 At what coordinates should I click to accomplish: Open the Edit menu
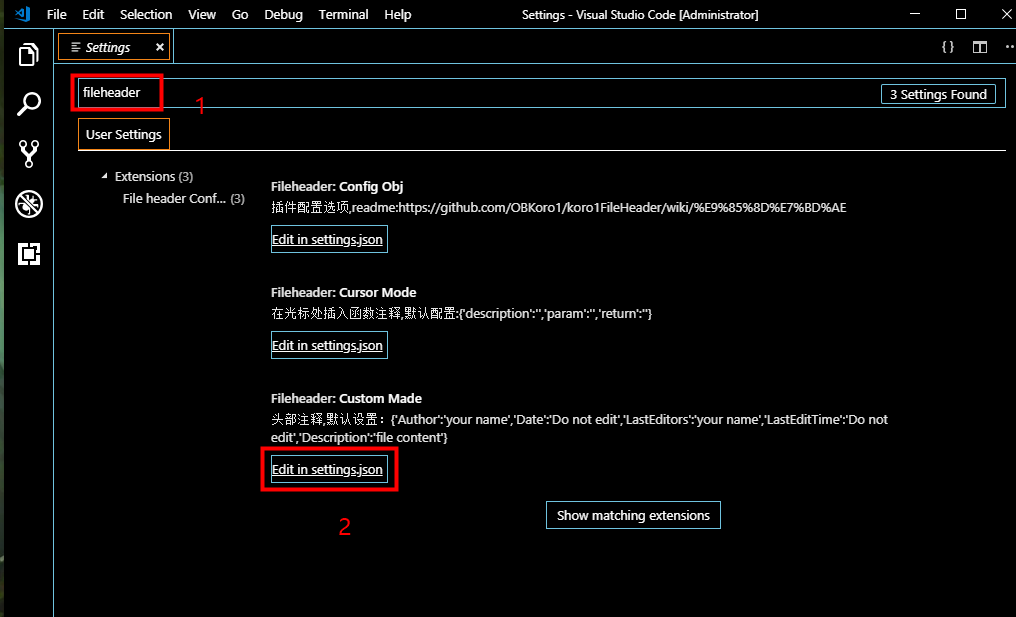93,14
